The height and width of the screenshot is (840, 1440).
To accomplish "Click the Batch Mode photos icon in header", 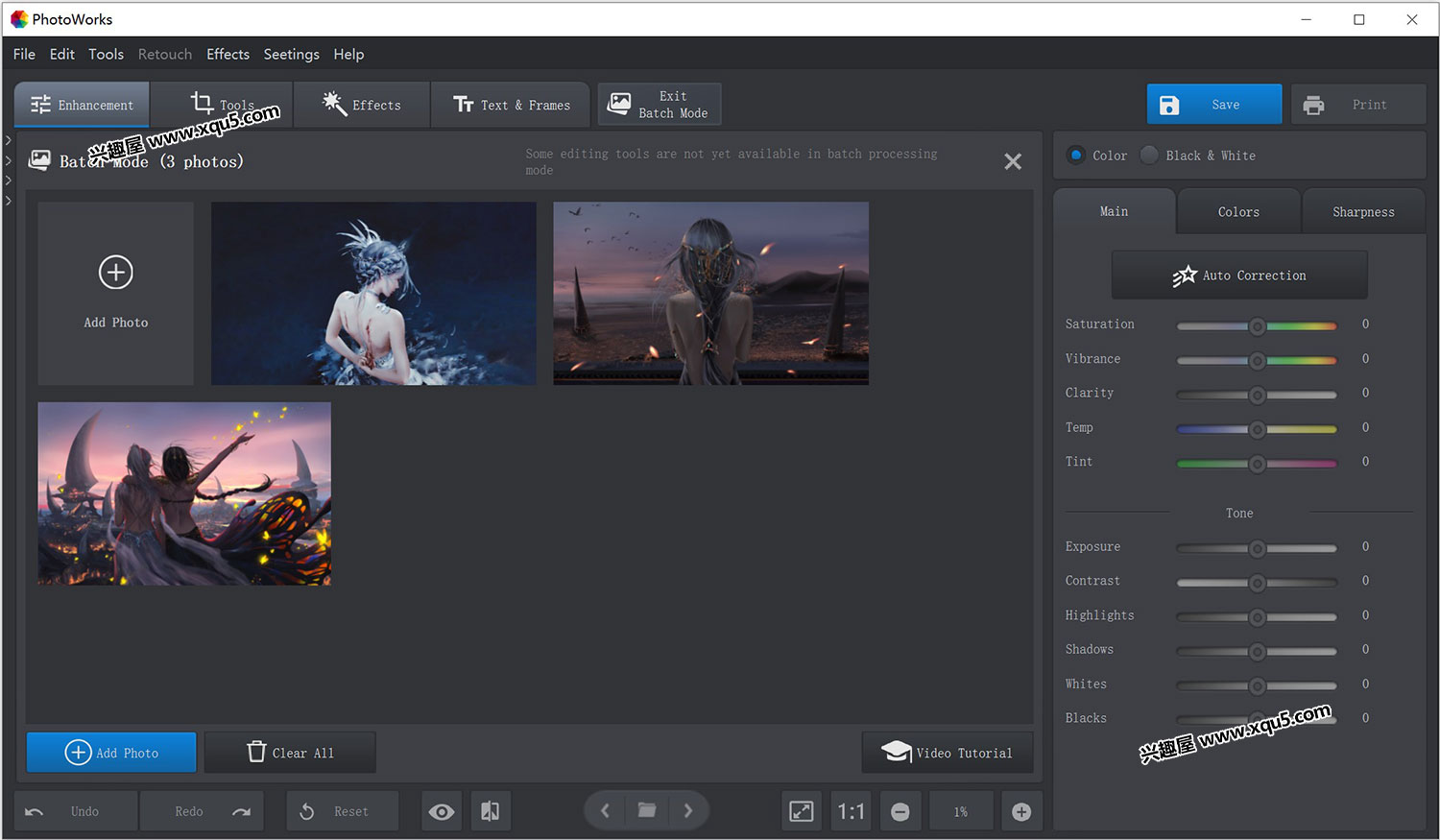I will coord(39,160).
